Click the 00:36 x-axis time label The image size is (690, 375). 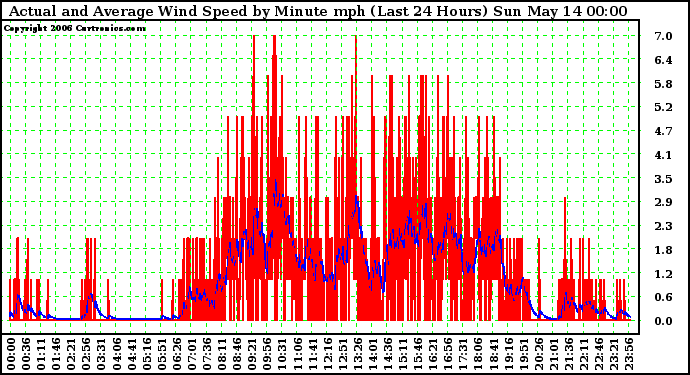click(x=26, y=354)
